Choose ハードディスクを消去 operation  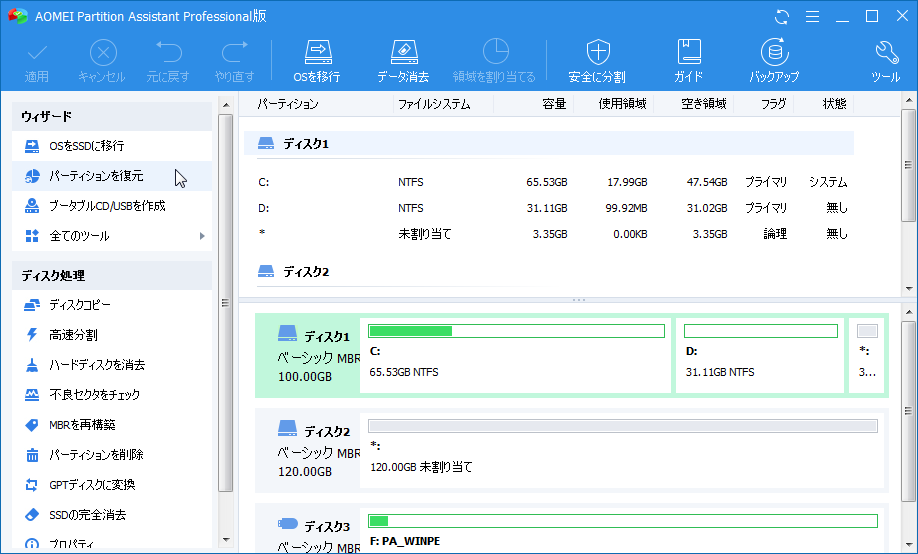point(112,365)
